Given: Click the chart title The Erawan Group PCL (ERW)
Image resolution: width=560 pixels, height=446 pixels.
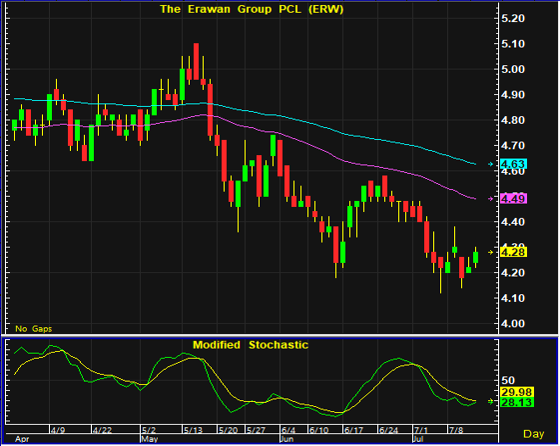Looking at the screenshot, I should [x=251, y=9].
